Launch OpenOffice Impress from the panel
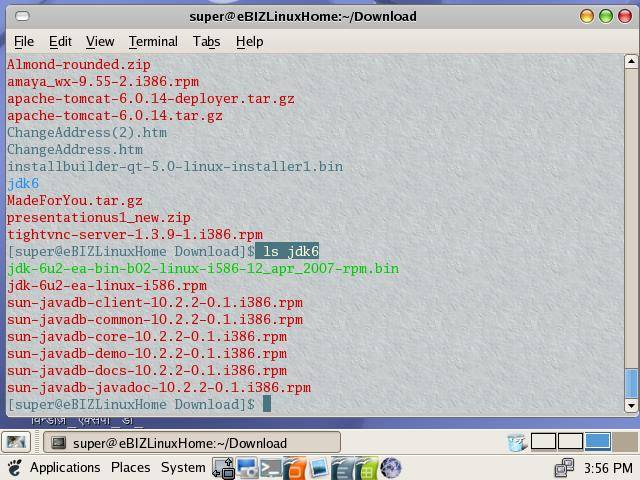The height and width of the screenshot is (480, 640). 294,467
